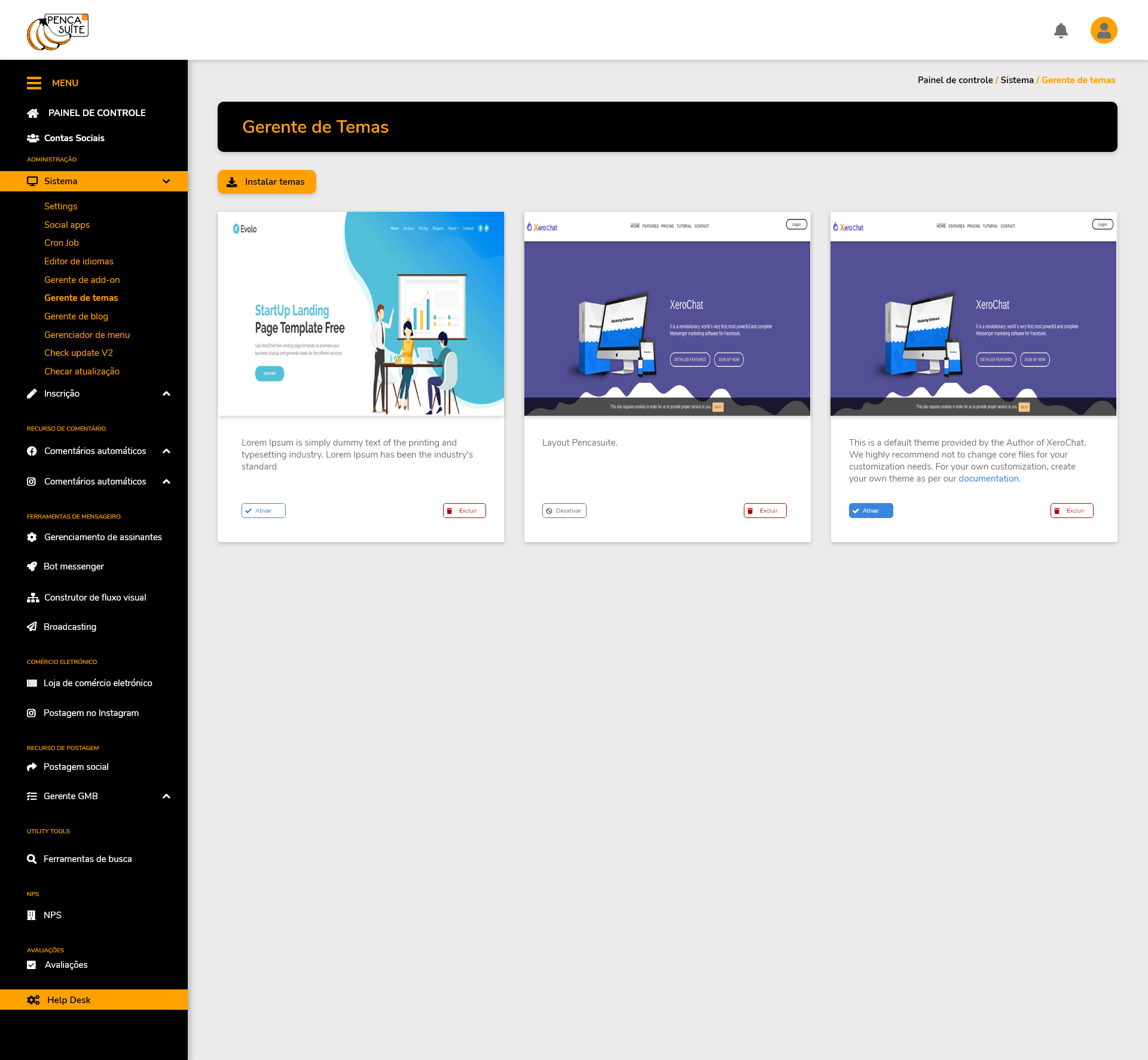Viewport: 1148px width, 1060px height.
Task: Click the notification bell icon
Action: click(1061, 31)
